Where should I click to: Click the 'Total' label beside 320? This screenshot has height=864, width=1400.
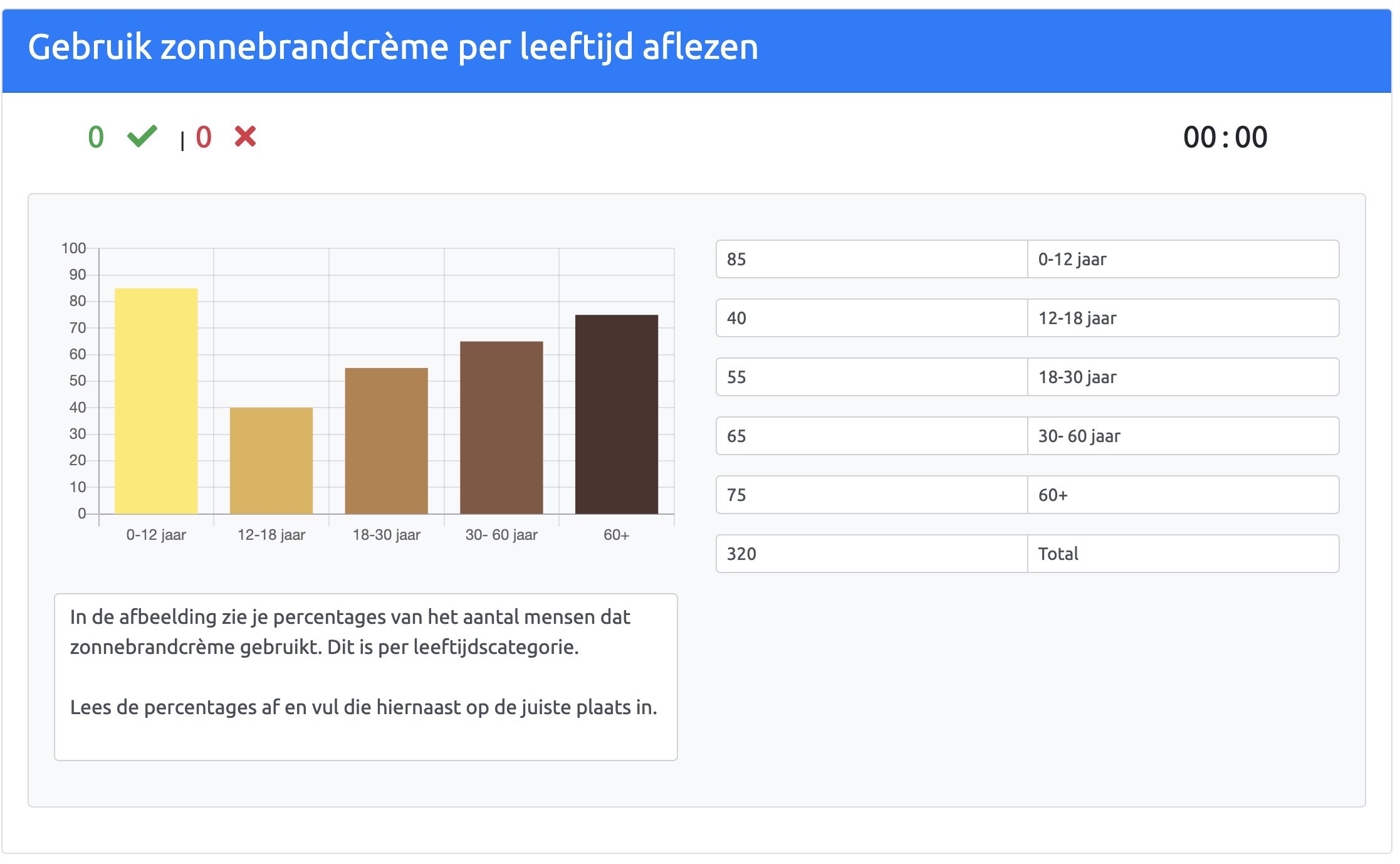(x=1183, y=554)
